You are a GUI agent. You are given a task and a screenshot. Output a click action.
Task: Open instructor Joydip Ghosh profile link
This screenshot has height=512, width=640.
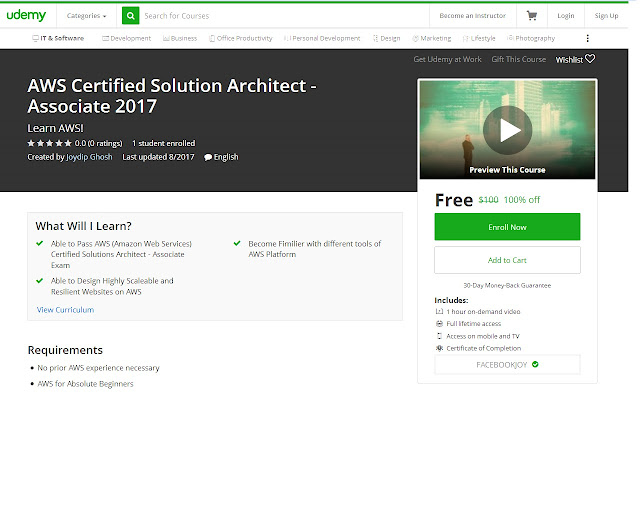pyautogui.click(x=89, y=157)
